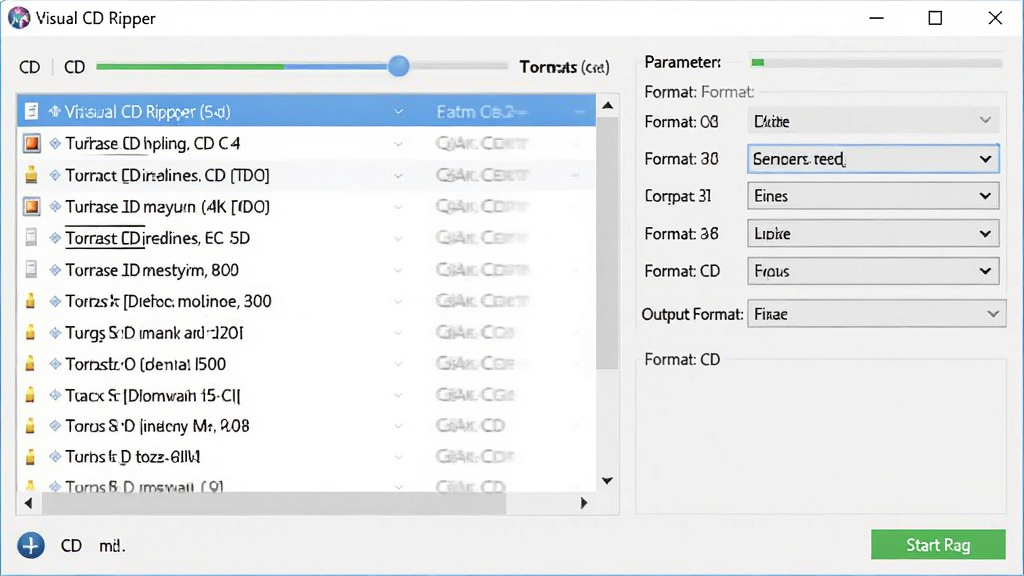The height and width of the screenshot is (576, 1024).
Task: Click the blue plus add icon
Action: pos(31,545)
